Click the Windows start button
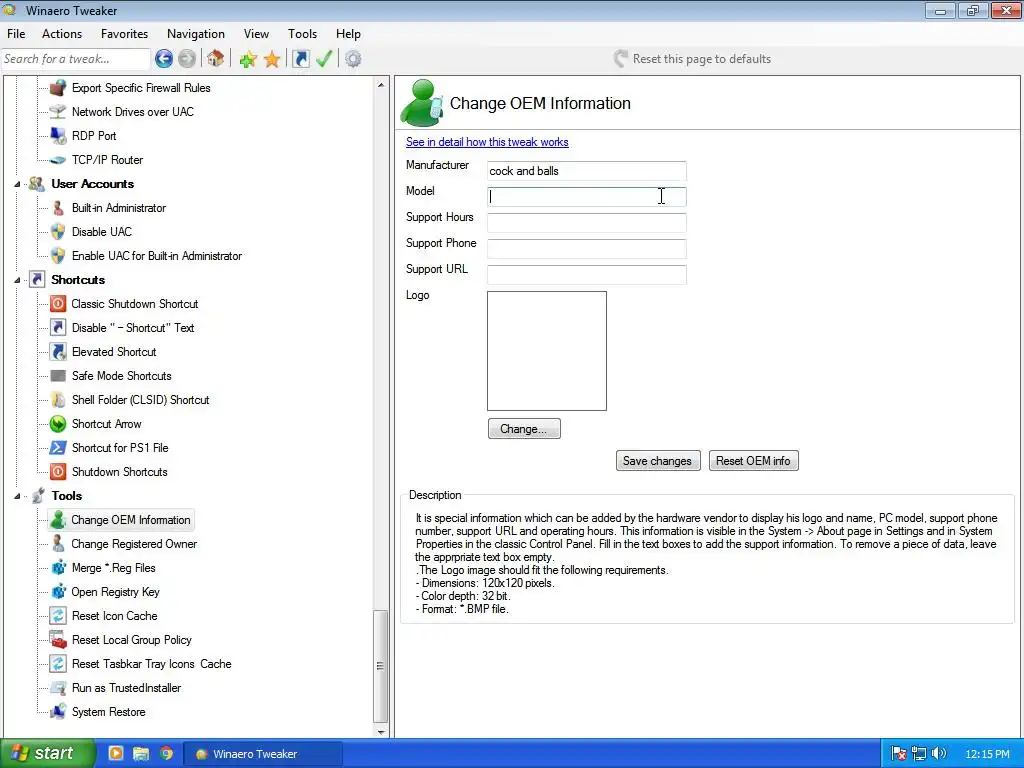 coord(48,754)
